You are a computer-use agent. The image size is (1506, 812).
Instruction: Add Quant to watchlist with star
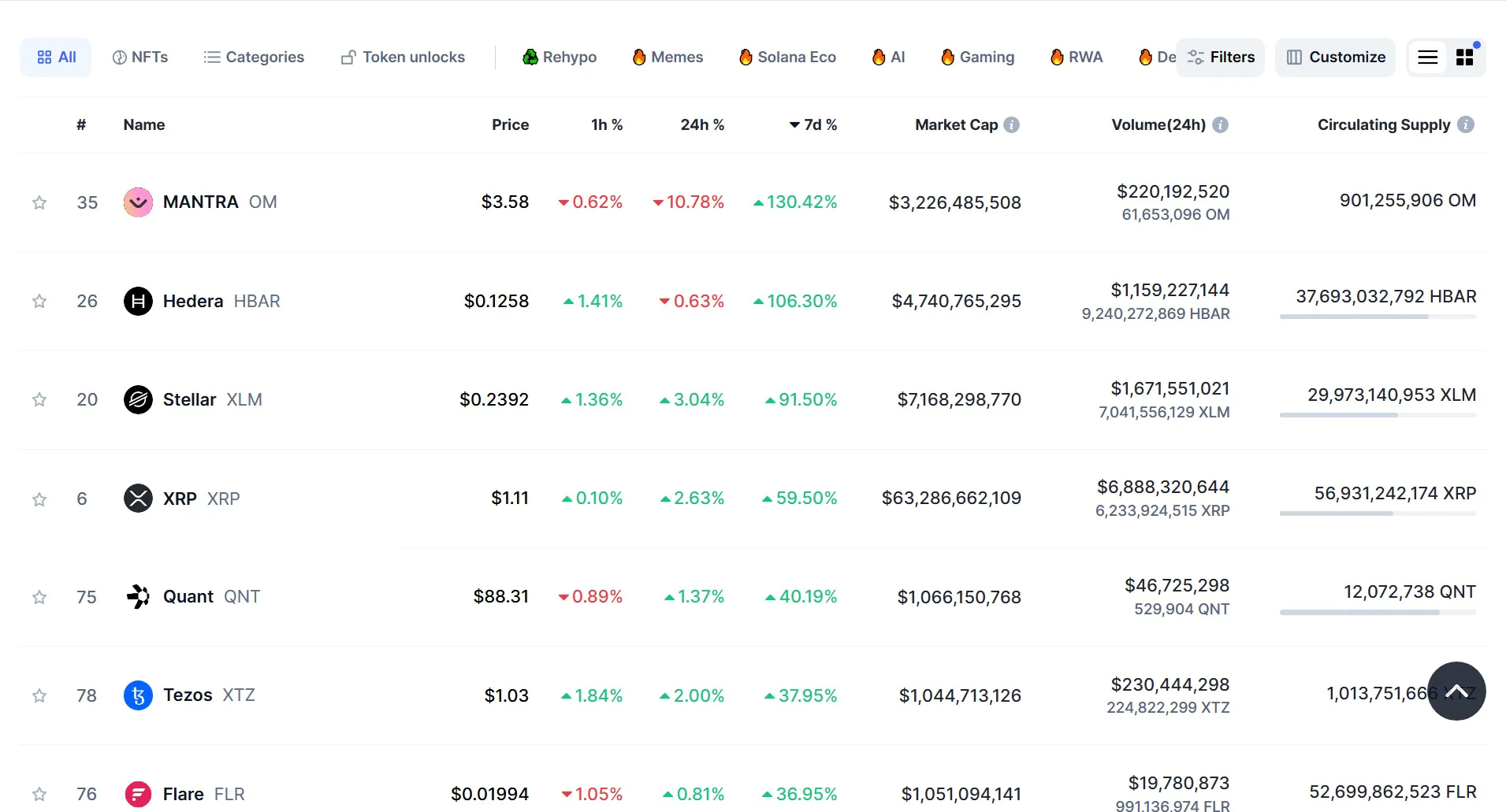pyautogui.click(x=39, y=598)
